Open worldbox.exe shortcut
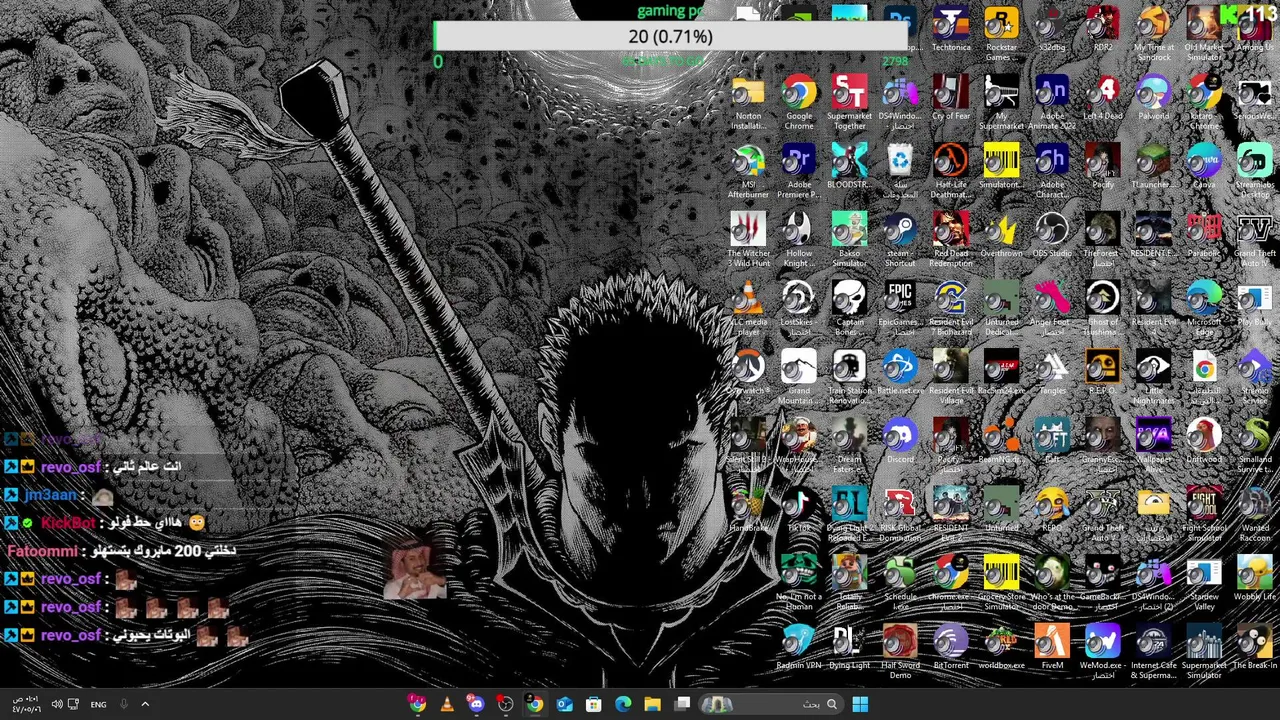This screenshot has width=1280, height=720. click(1001, 647)
